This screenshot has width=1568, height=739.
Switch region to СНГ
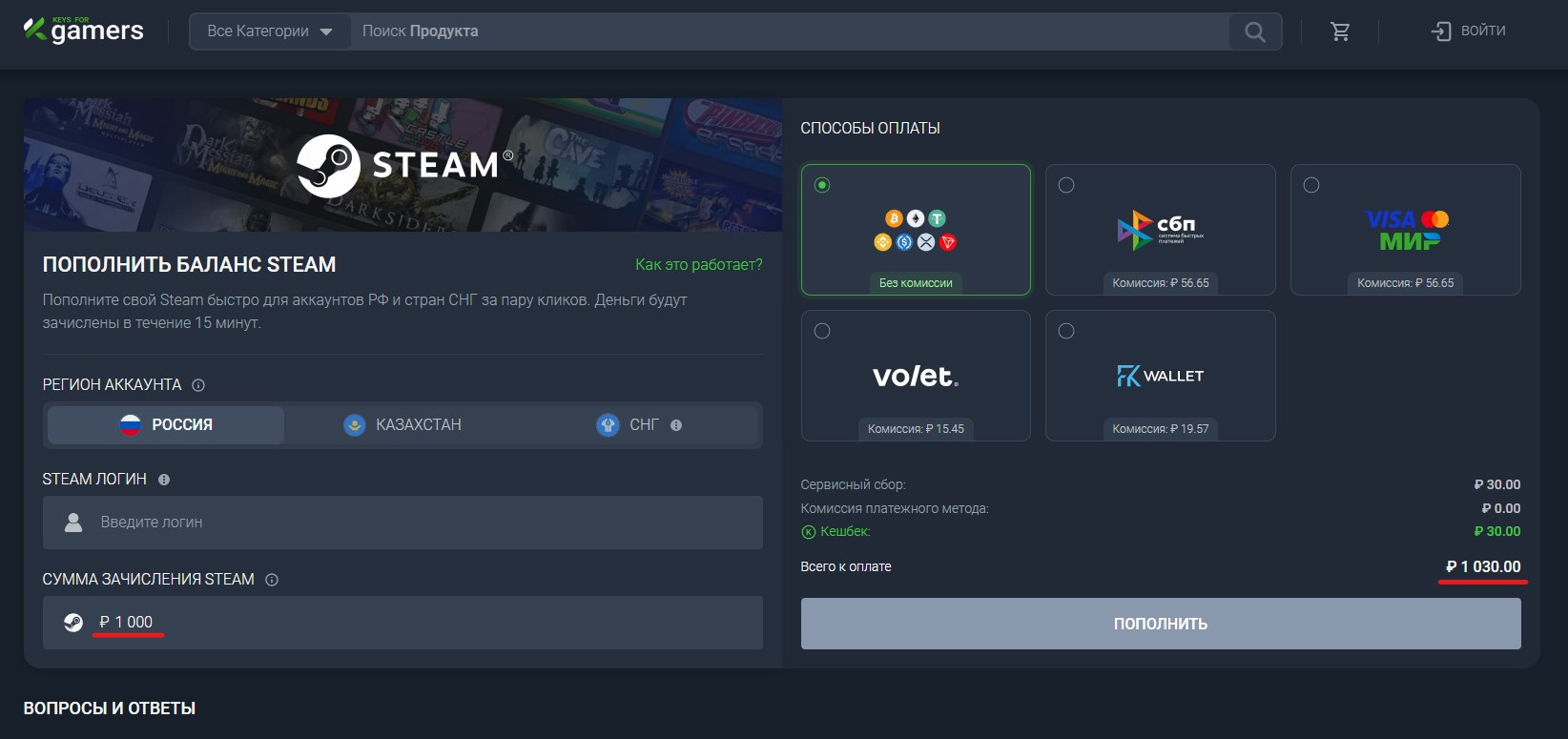(639, 425)
